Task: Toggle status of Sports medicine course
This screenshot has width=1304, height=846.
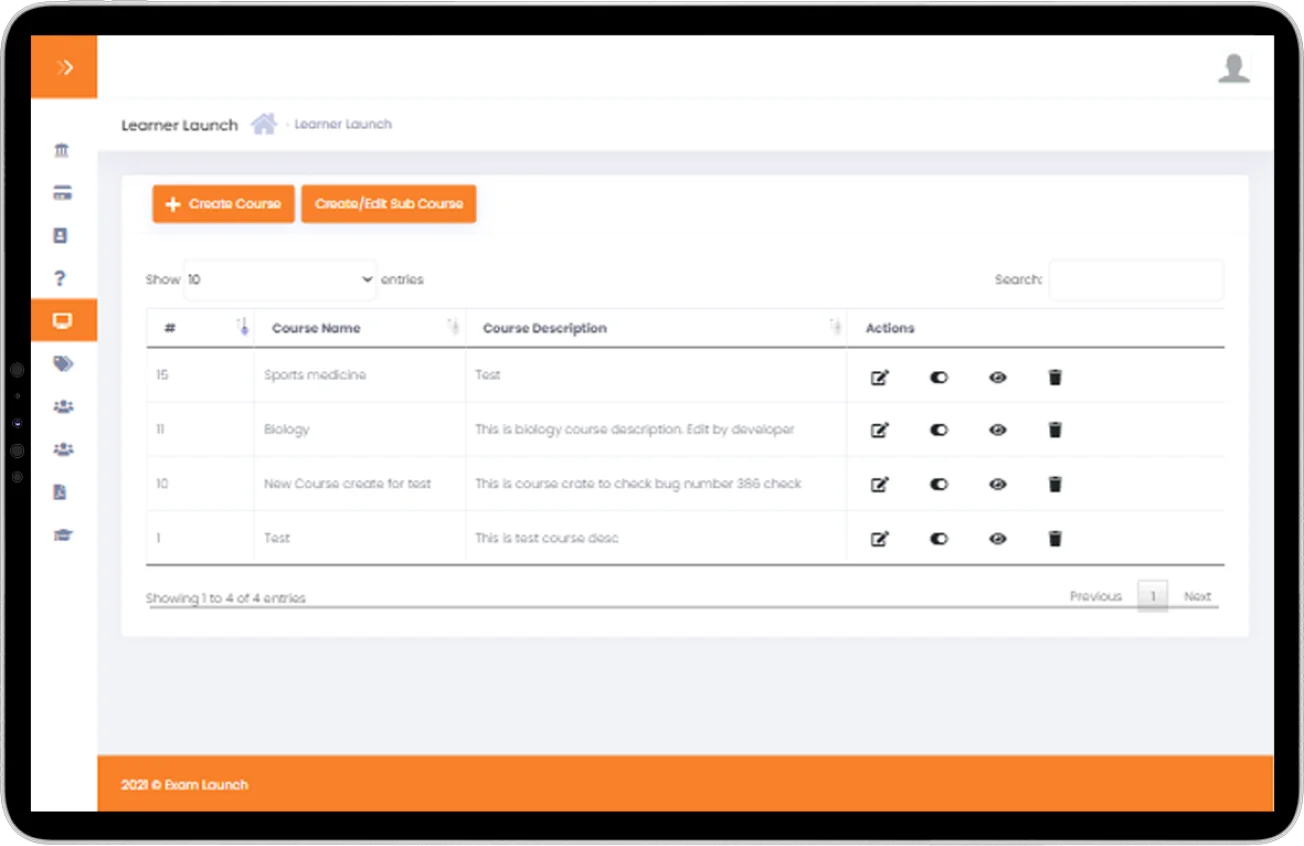Action: coord(938,377)
